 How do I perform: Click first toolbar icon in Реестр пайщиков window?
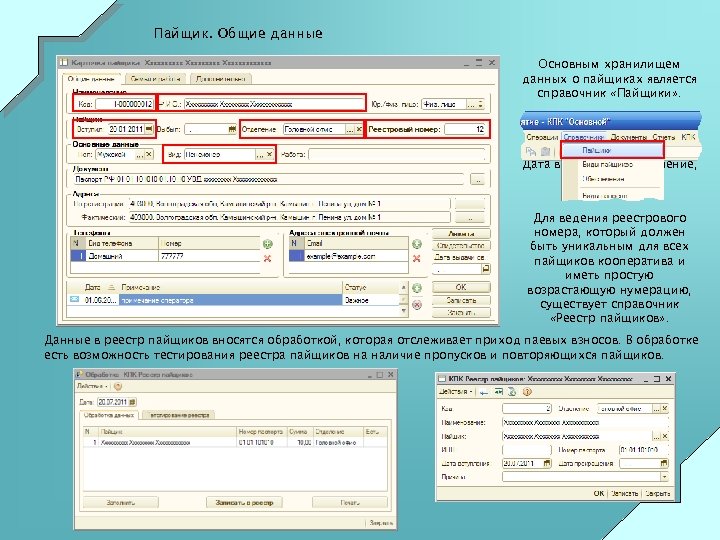click(483, 392)
